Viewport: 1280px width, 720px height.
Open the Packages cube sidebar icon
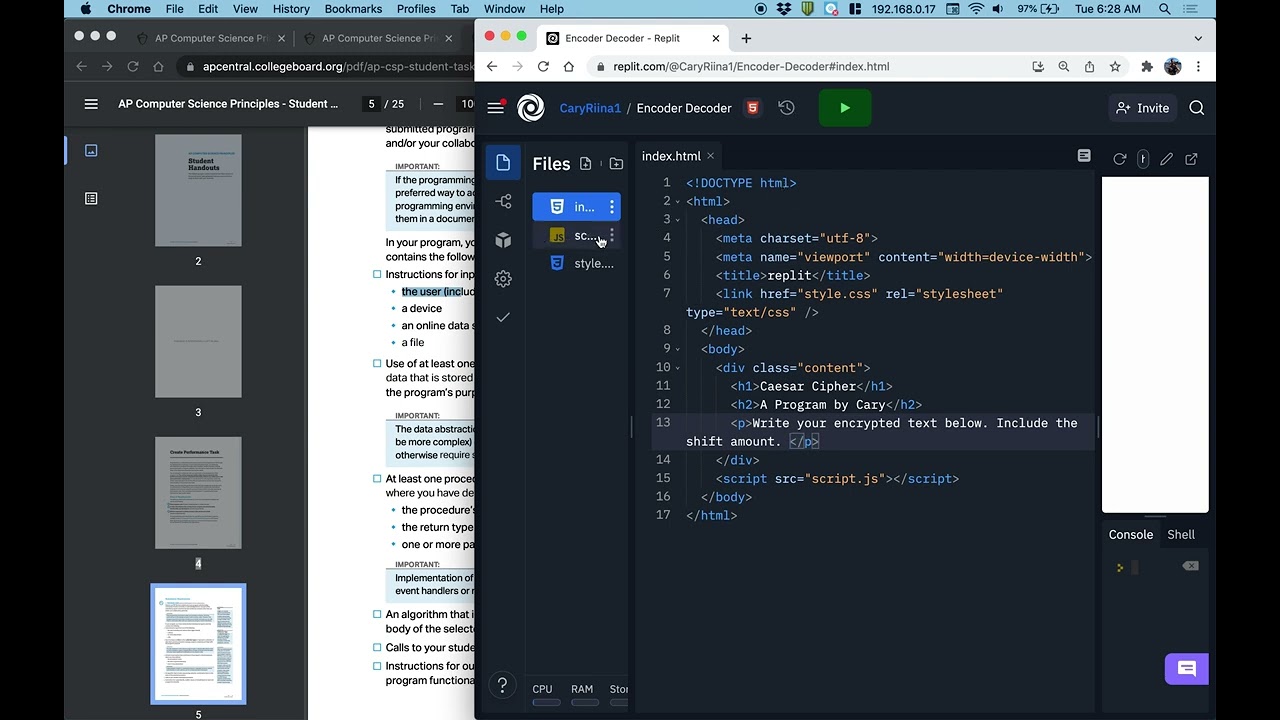[503, 240]
